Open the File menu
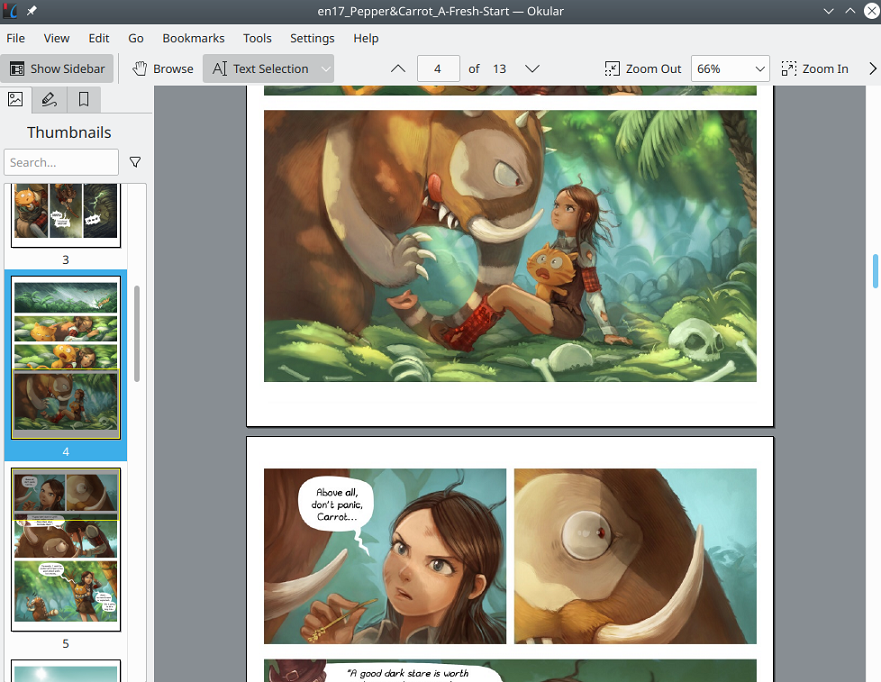The image size is (881, 682). tap(16, 38)
